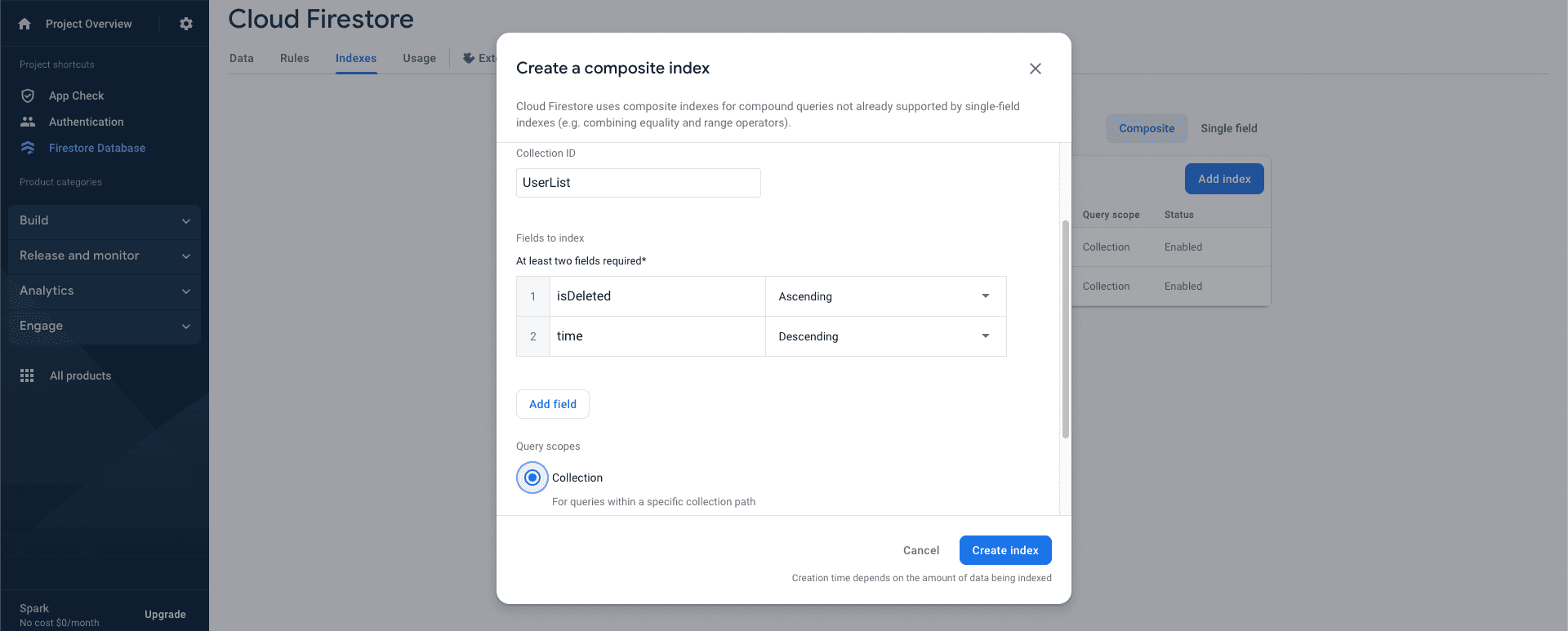This screenshot has width=1568, height=631.
Task: Open Firestore Database in sidebar
Action: point(97,148)
